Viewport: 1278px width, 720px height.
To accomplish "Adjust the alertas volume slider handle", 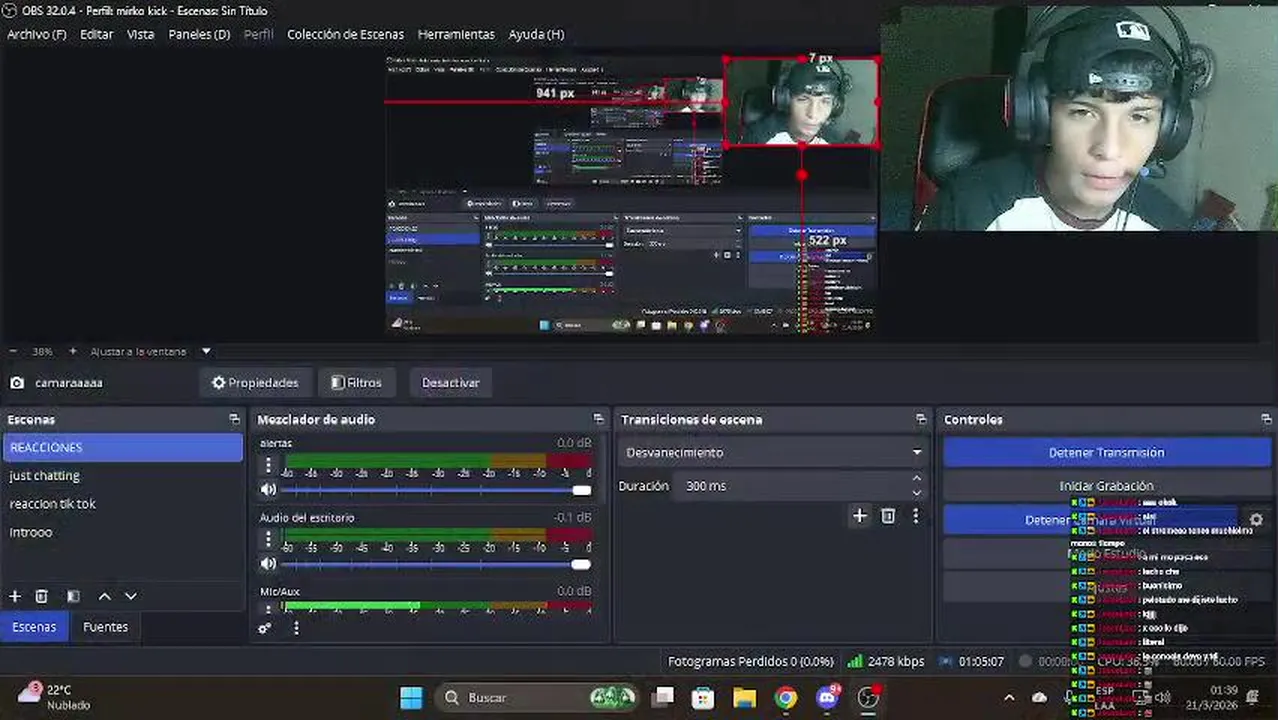I will [x=582, y=490].
